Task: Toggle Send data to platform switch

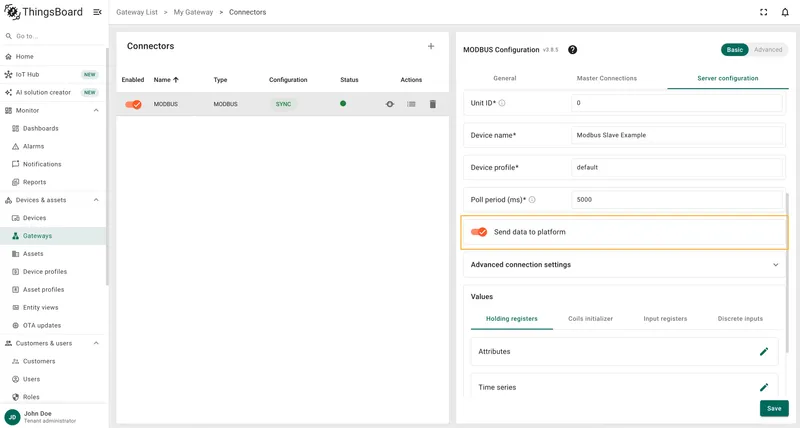Action: [479, 232]
